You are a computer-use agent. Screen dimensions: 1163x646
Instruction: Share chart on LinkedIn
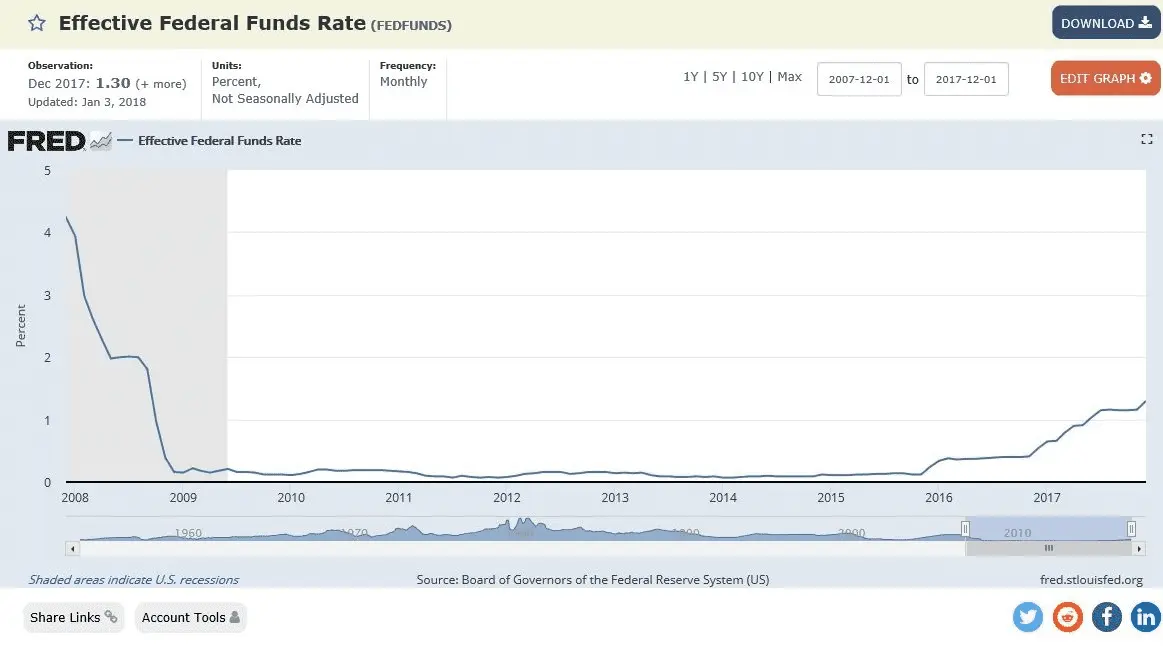pos(1145,617)
